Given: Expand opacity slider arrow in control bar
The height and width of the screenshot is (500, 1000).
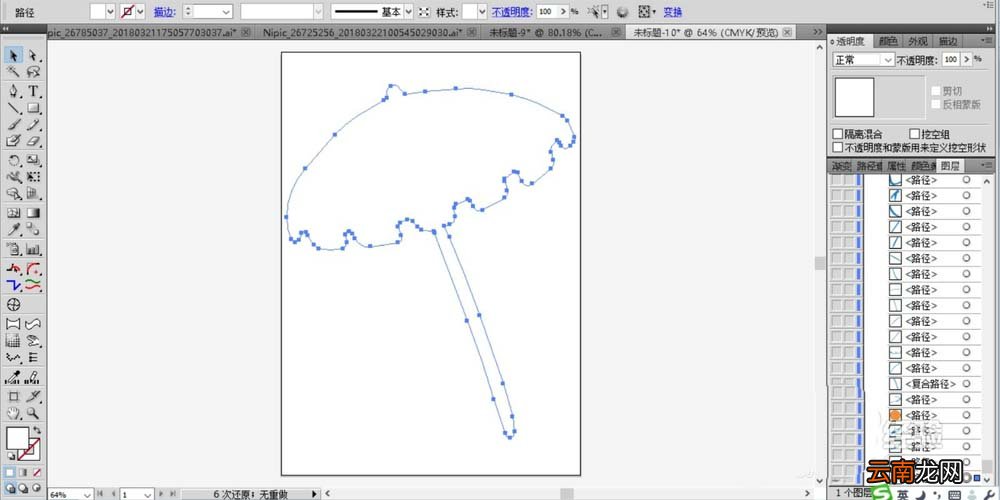Looking at the screenshot, I should tap(563, 11).
